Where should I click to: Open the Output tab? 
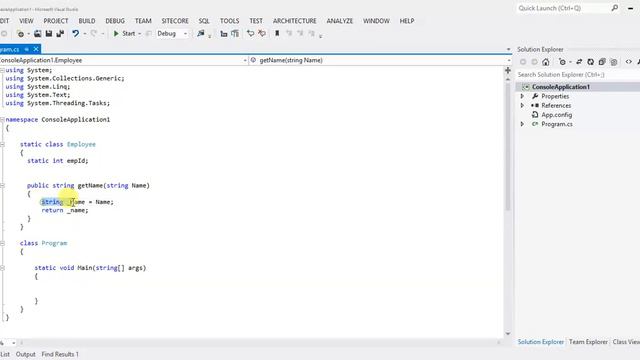(x=25, y=354)
